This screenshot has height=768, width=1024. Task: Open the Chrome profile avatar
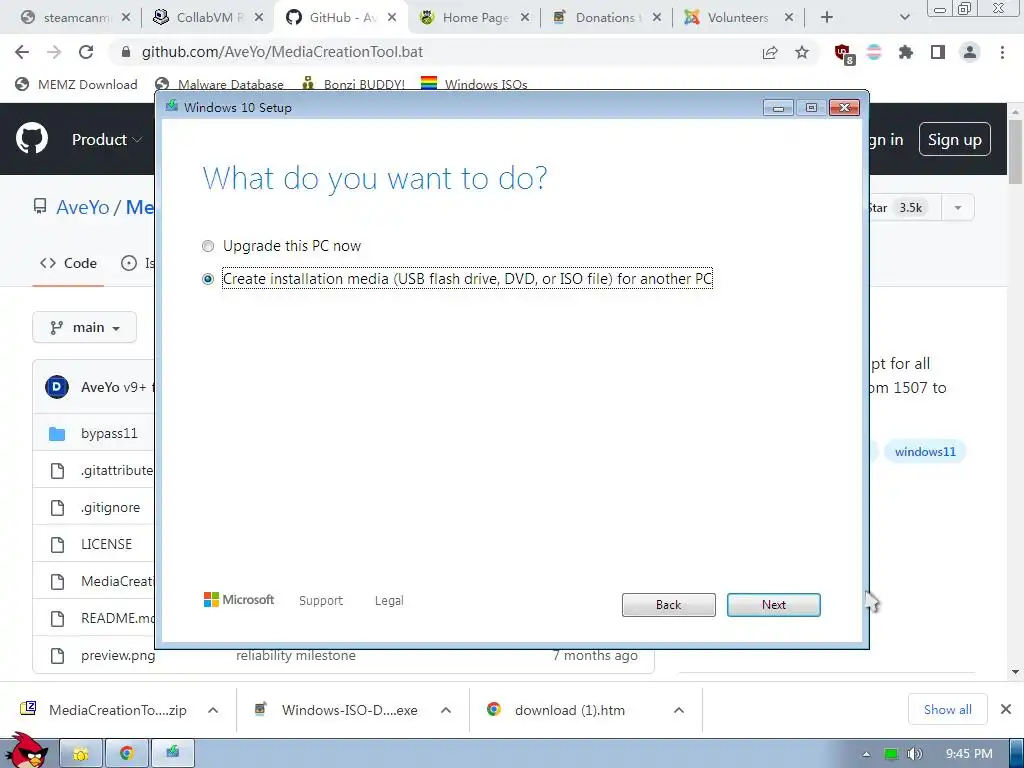970,52
